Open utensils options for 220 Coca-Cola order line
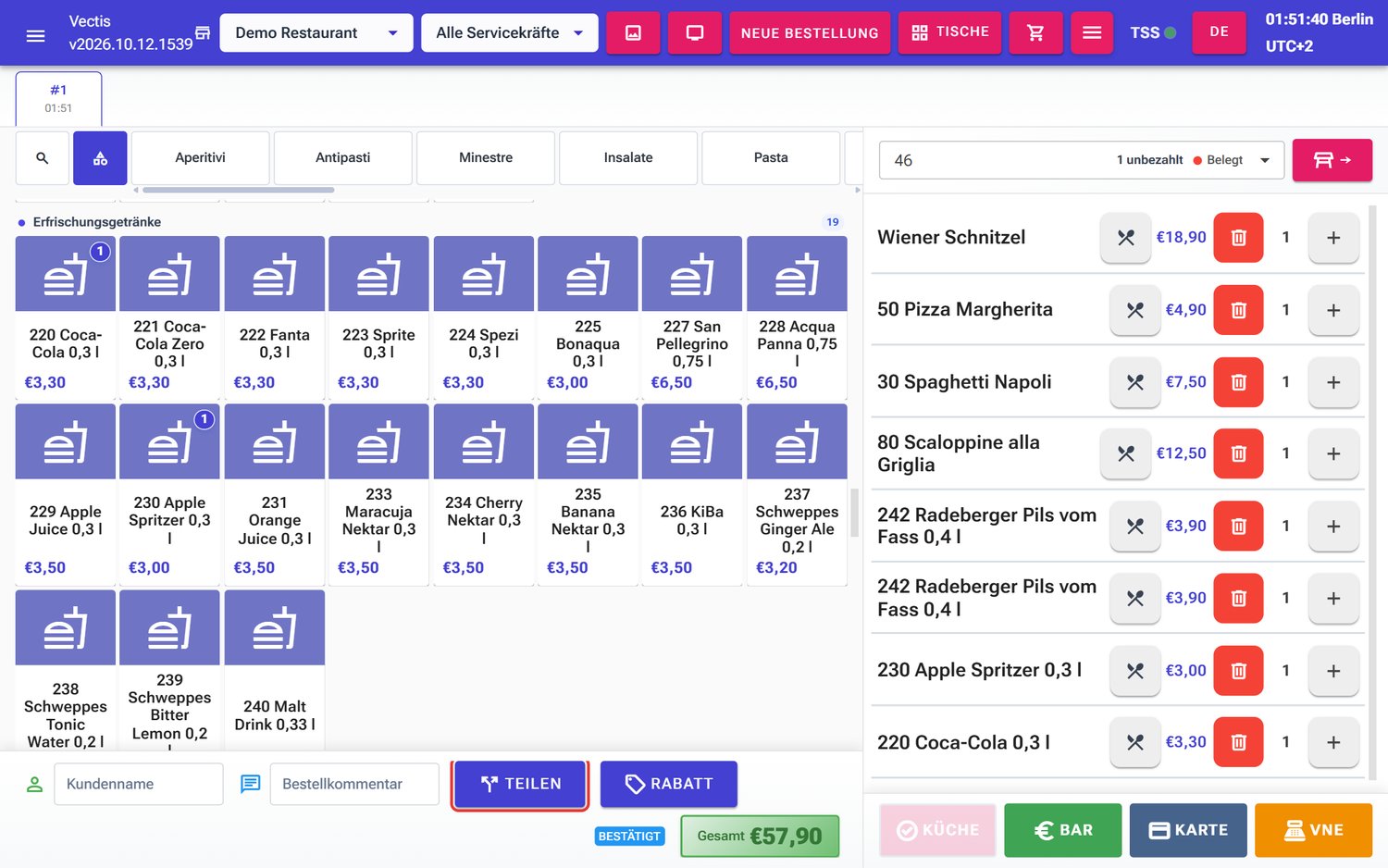 pyautogui.click(x=1134, y=742)
